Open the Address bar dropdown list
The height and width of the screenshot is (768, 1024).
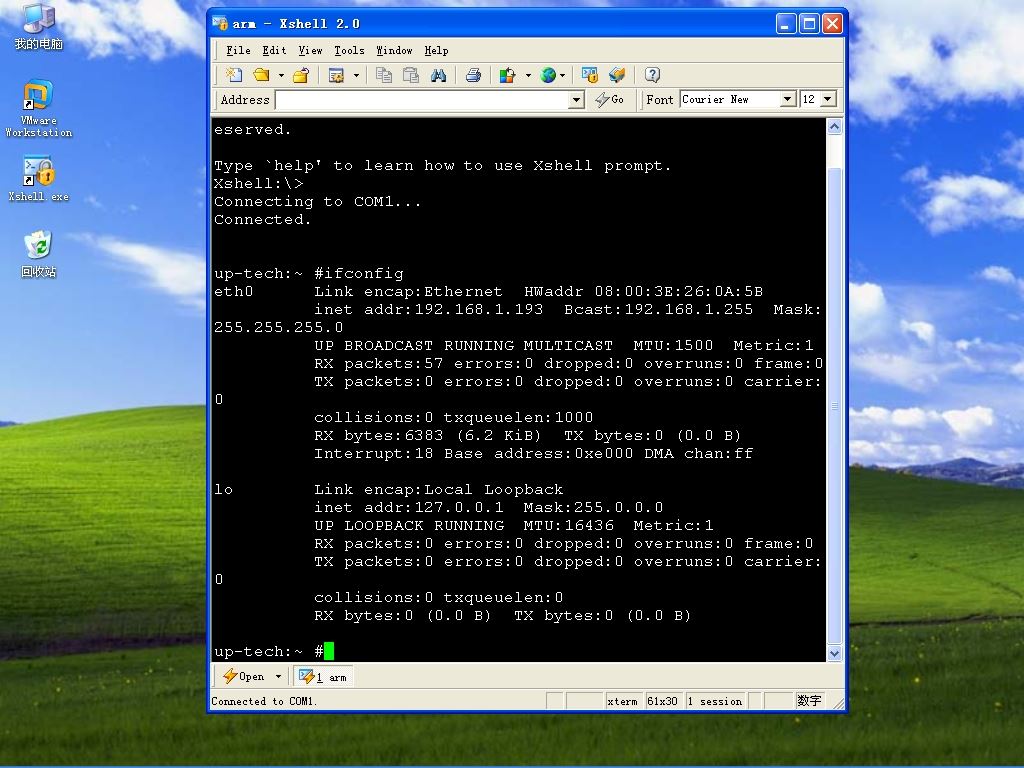(x=576, y=100)
